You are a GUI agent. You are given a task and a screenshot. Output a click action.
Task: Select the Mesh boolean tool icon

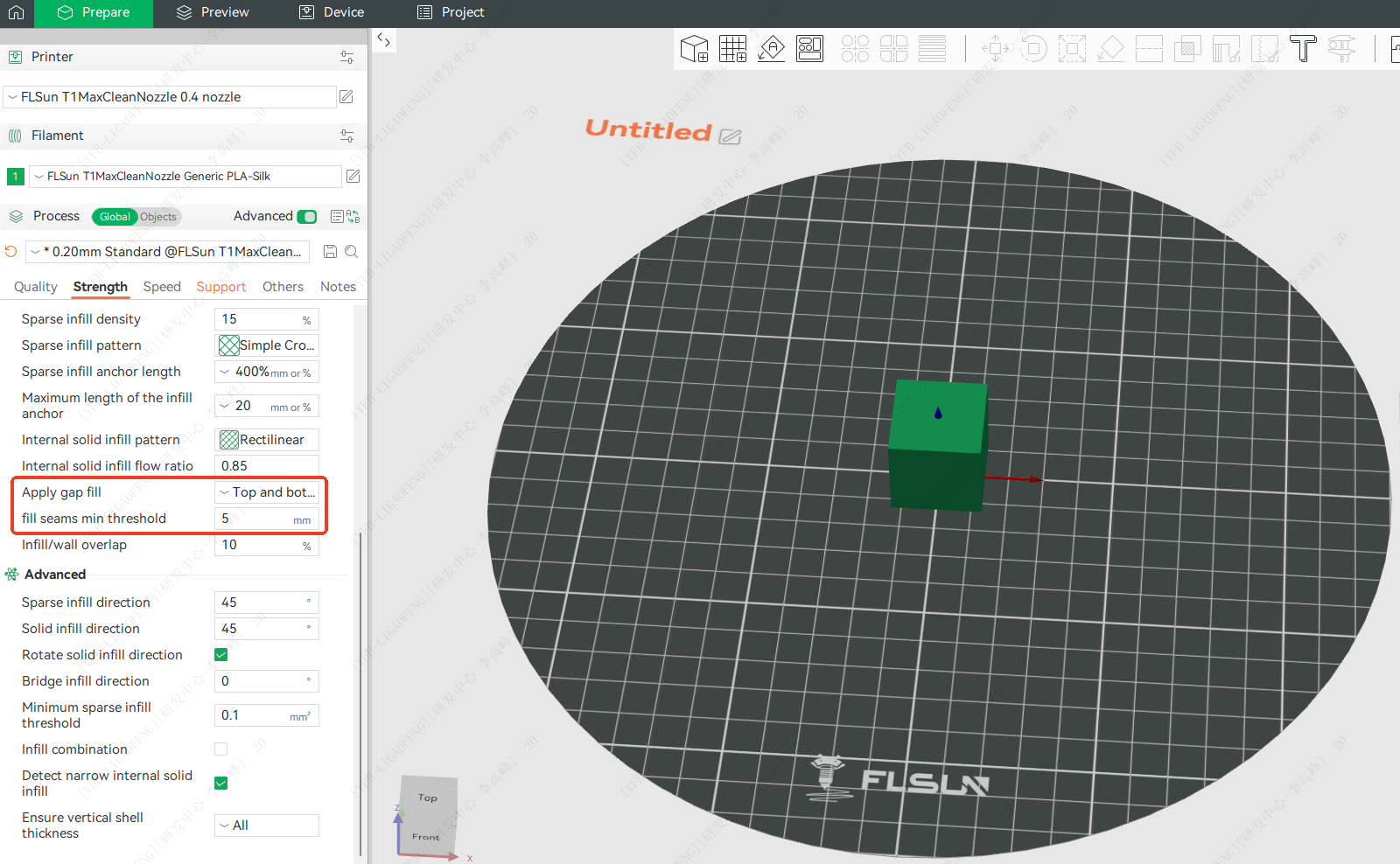pyautogui.click(x=1187, y=48)
